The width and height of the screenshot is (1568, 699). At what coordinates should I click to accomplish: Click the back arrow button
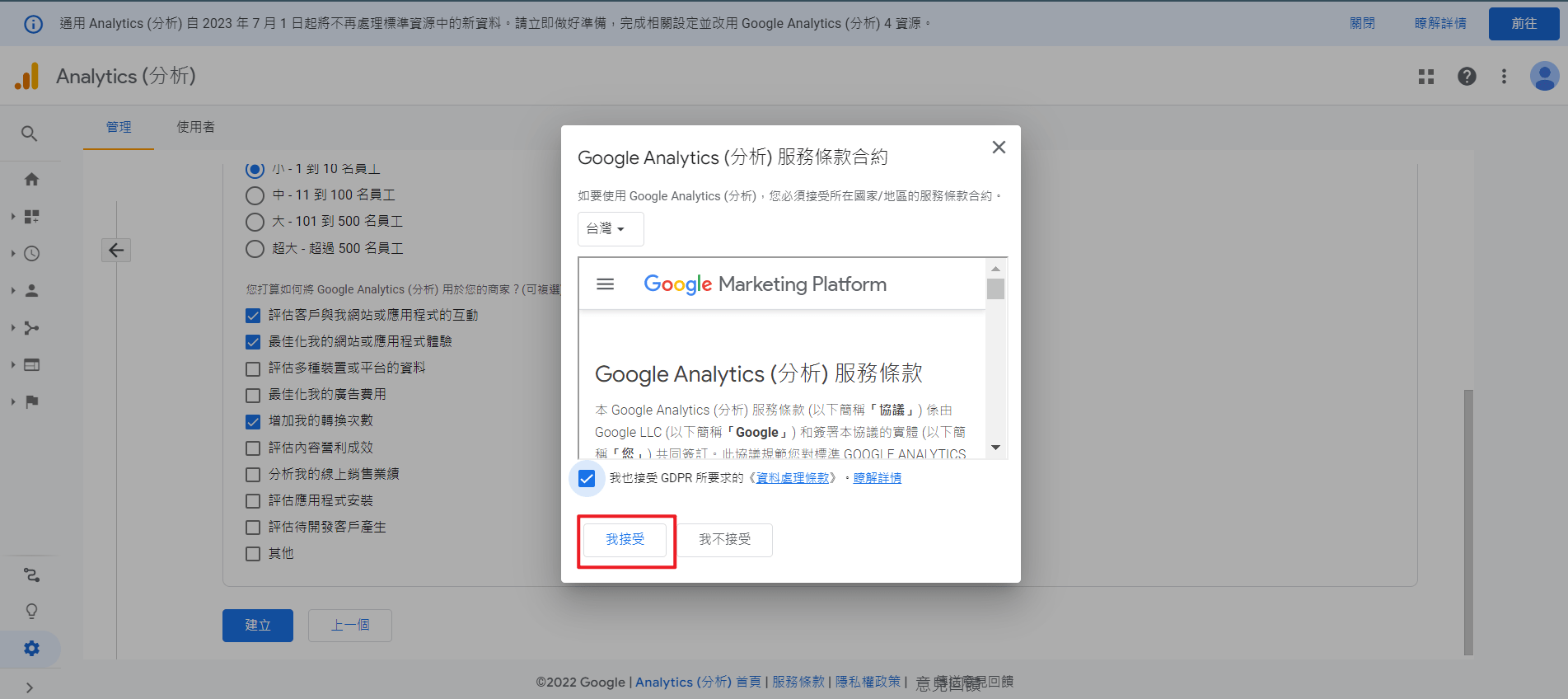(116, 250)
